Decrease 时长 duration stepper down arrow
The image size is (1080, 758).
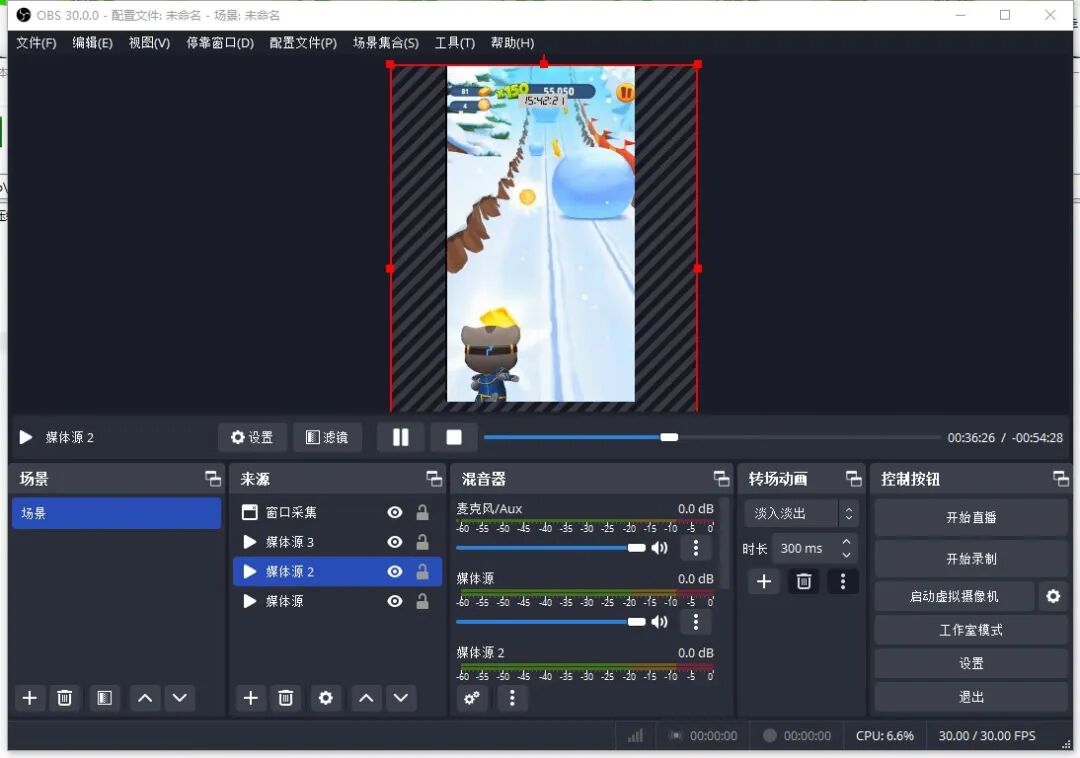[847, 555]
